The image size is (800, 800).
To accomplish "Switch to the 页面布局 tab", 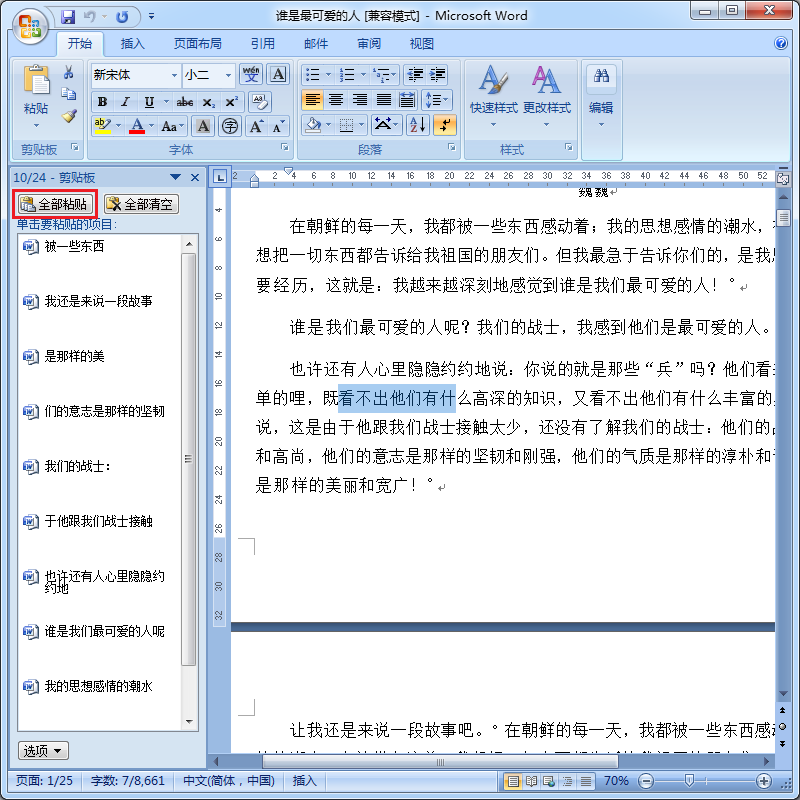I will 197,44.
